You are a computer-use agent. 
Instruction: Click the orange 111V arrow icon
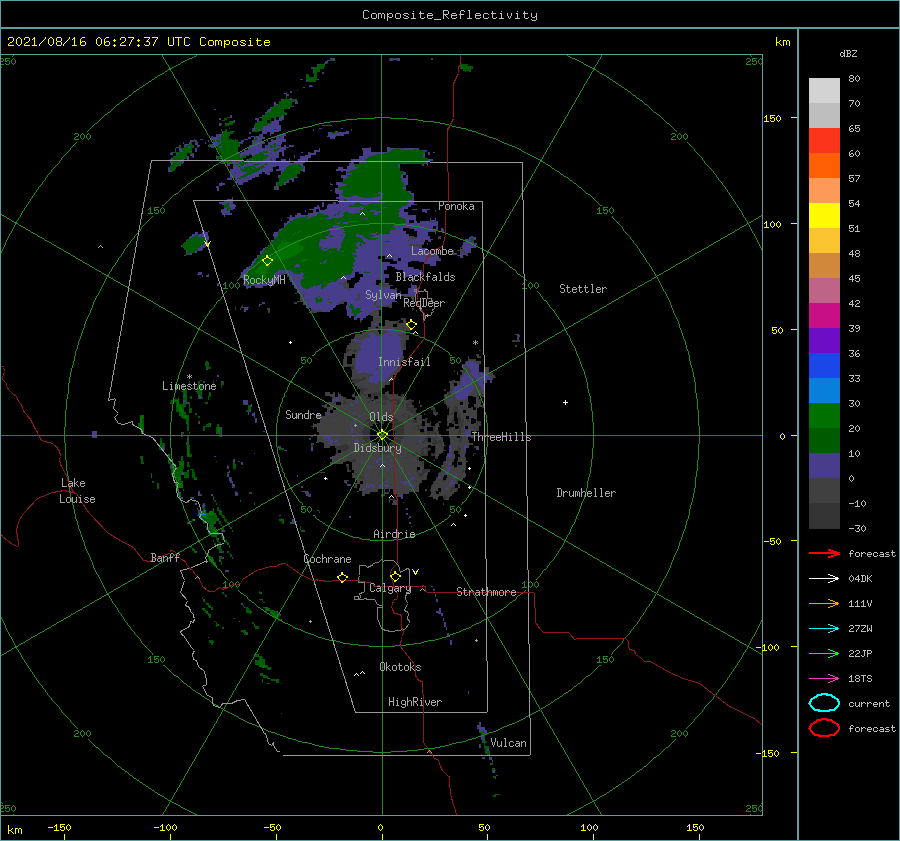tap(824, 603)
